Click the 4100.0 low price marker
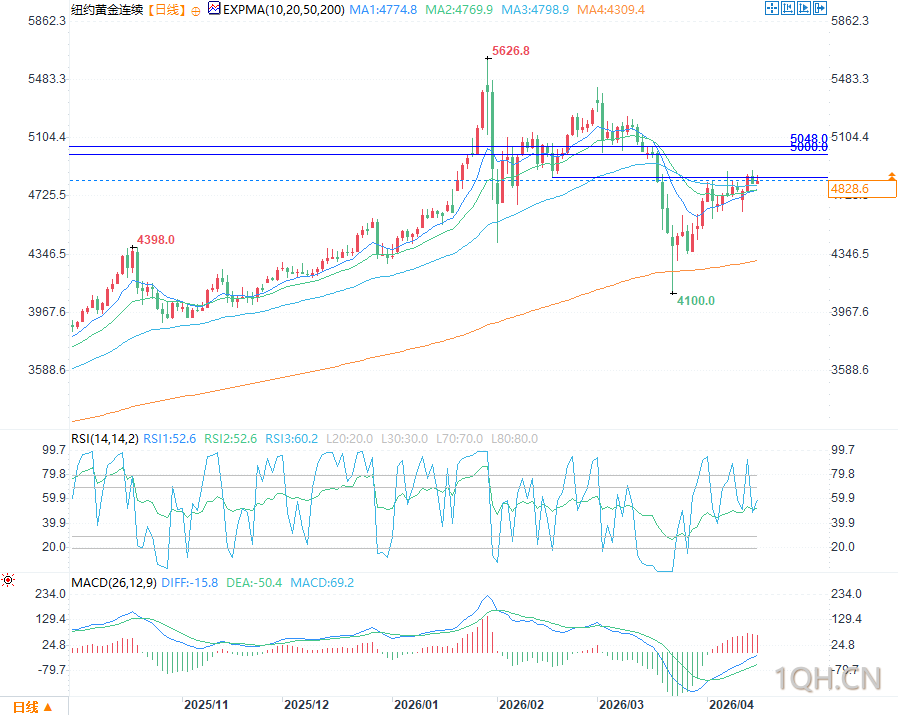Viewport: 898px width, 715px height. [696, 301]
